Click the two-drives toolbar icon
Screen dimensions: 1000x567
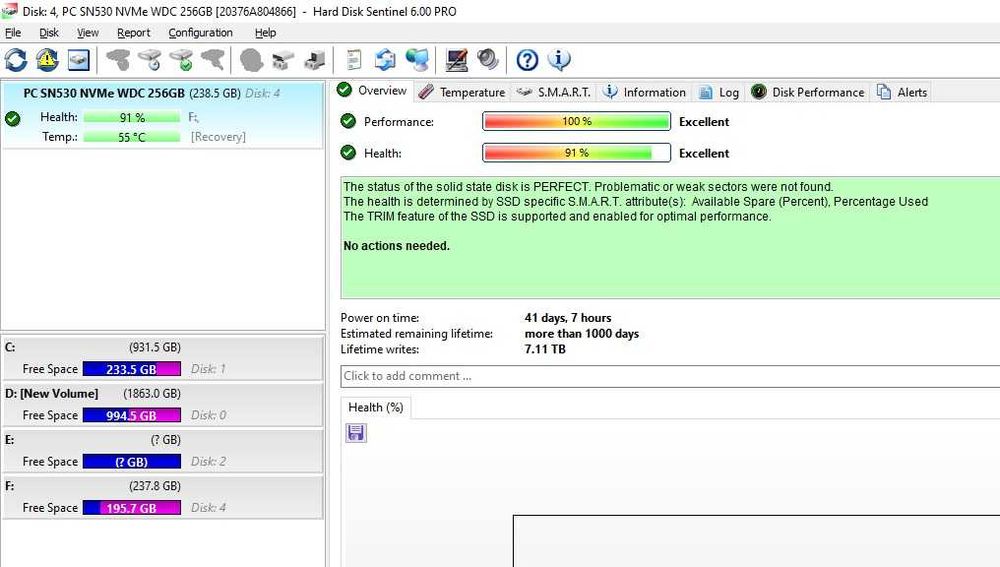point(283,61)
